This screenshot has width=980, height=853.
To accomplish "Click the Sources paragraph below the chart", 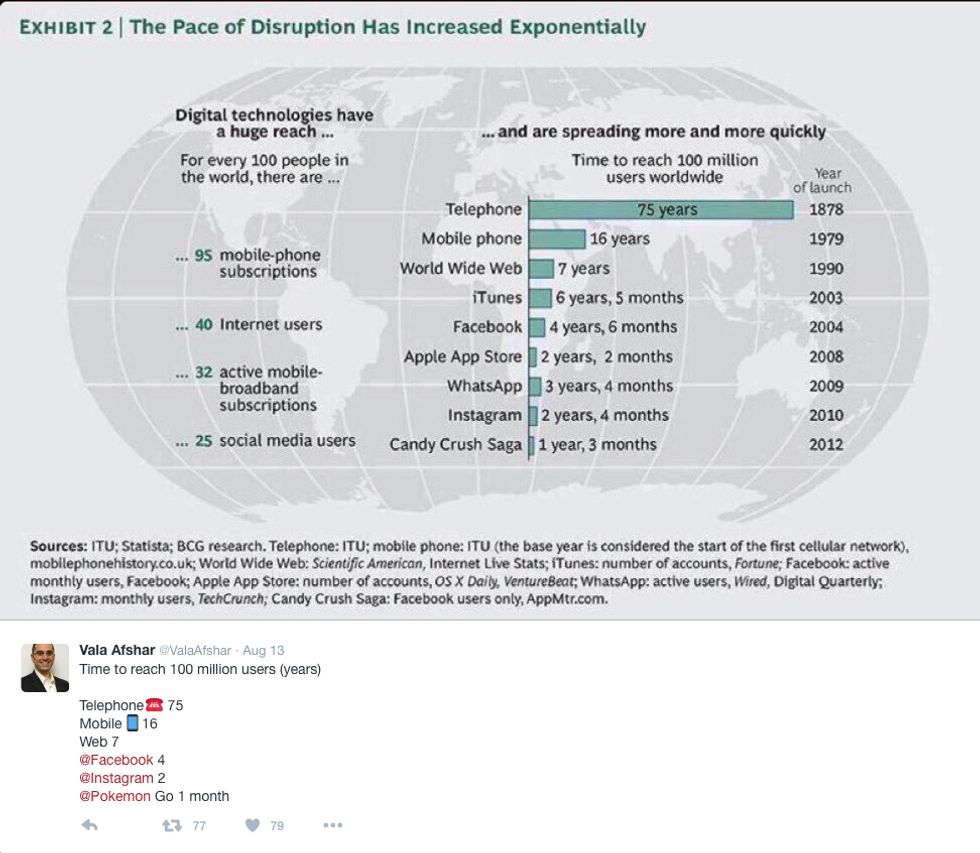I will click(x=470, y=573).
